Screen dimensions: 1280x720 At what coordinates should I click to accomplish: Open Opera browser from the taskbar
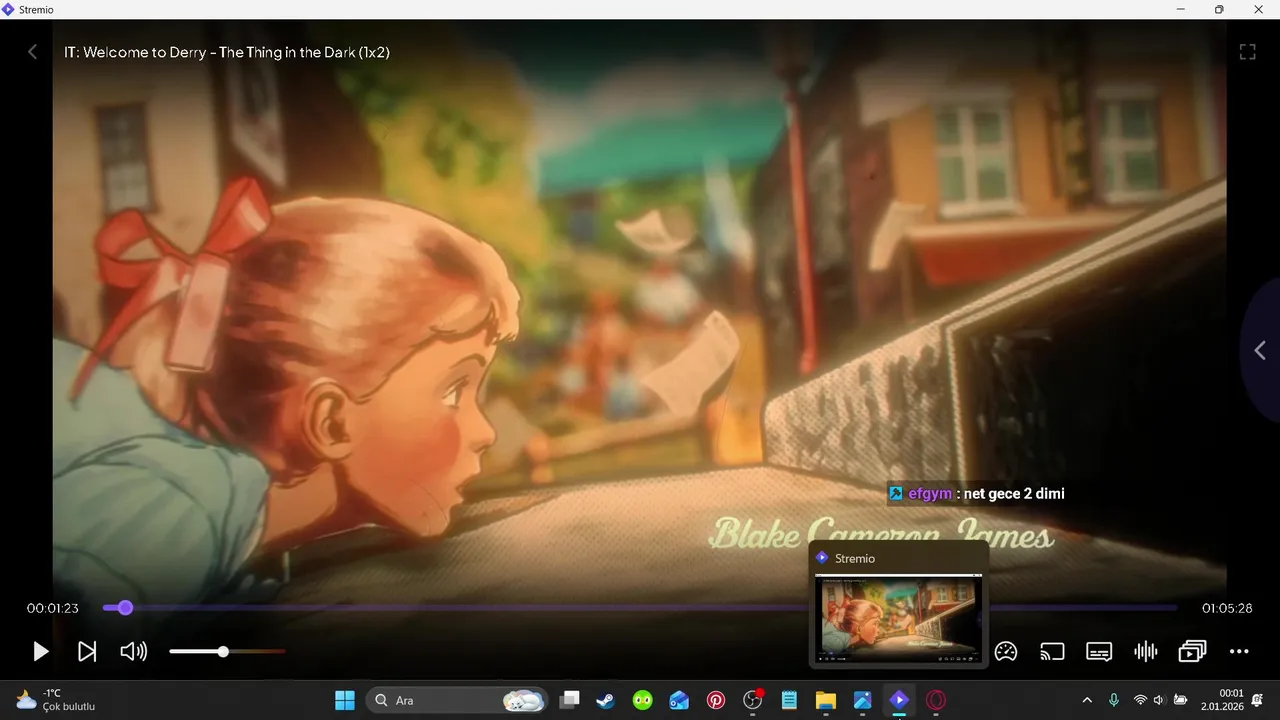click(x=936, y=700)
